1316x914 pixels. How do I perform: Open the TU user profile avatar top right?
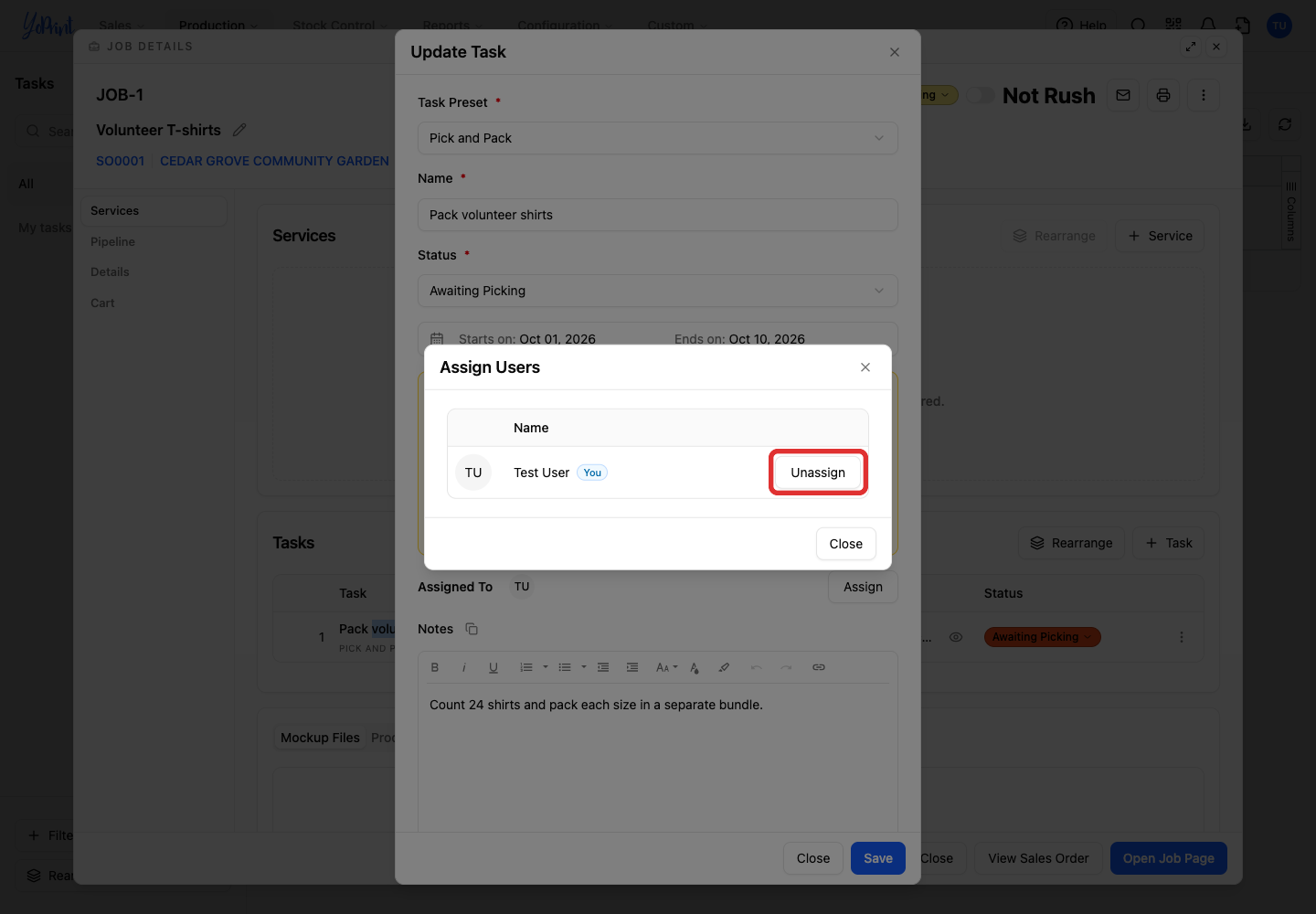coord(1279,26)
